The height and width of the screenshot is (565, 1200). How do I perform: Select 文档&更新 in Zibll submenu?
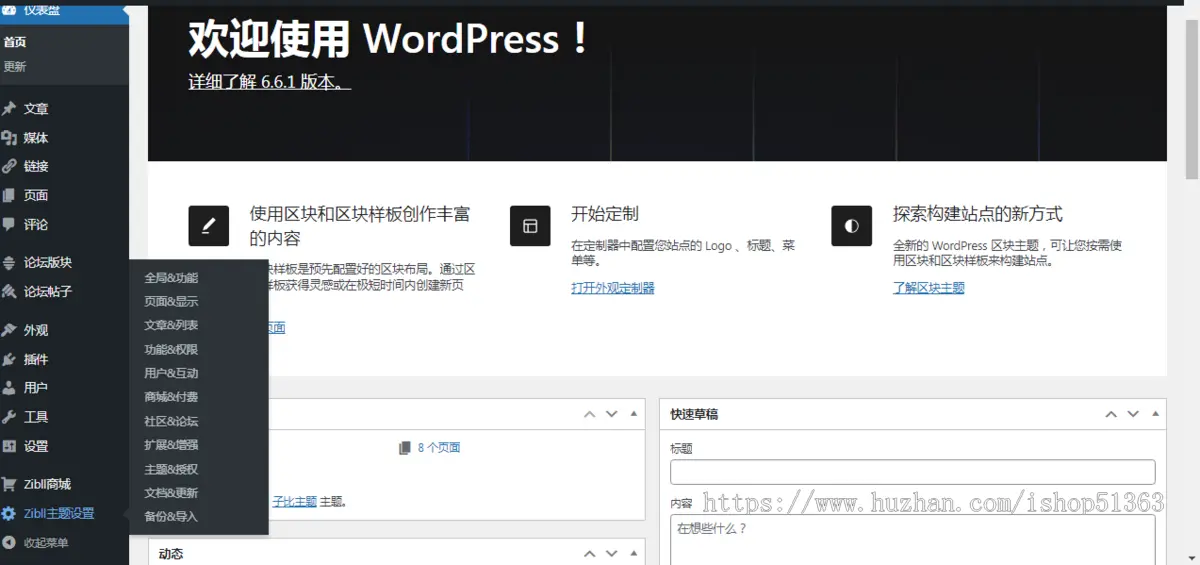coord(171,493)
